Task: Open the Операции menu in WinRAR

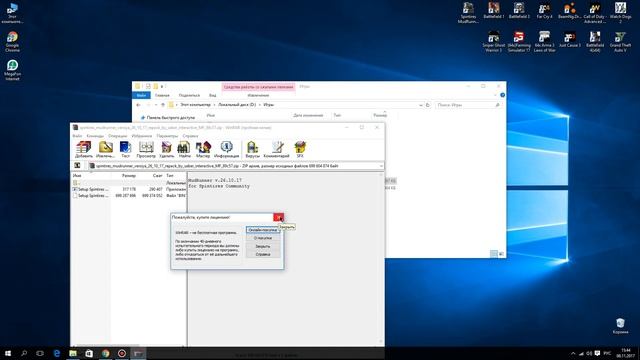Action: coord(118,136)
